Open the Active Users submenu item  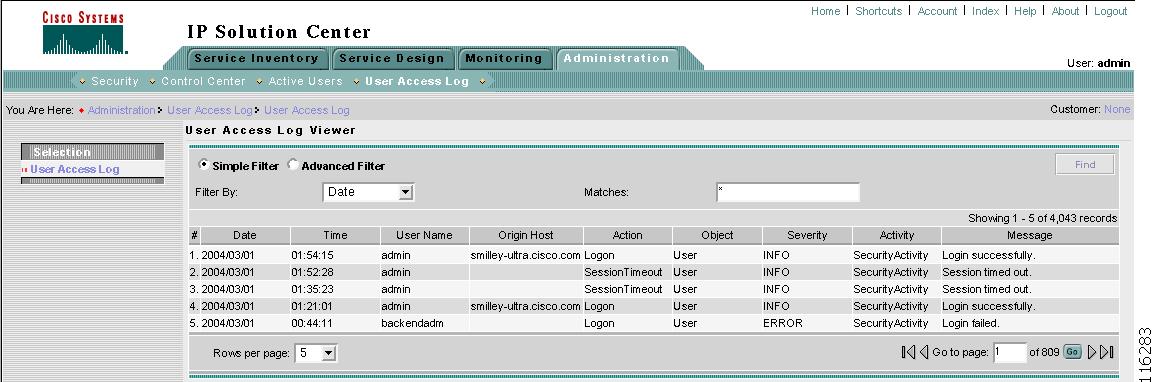[x=305, y=81]
